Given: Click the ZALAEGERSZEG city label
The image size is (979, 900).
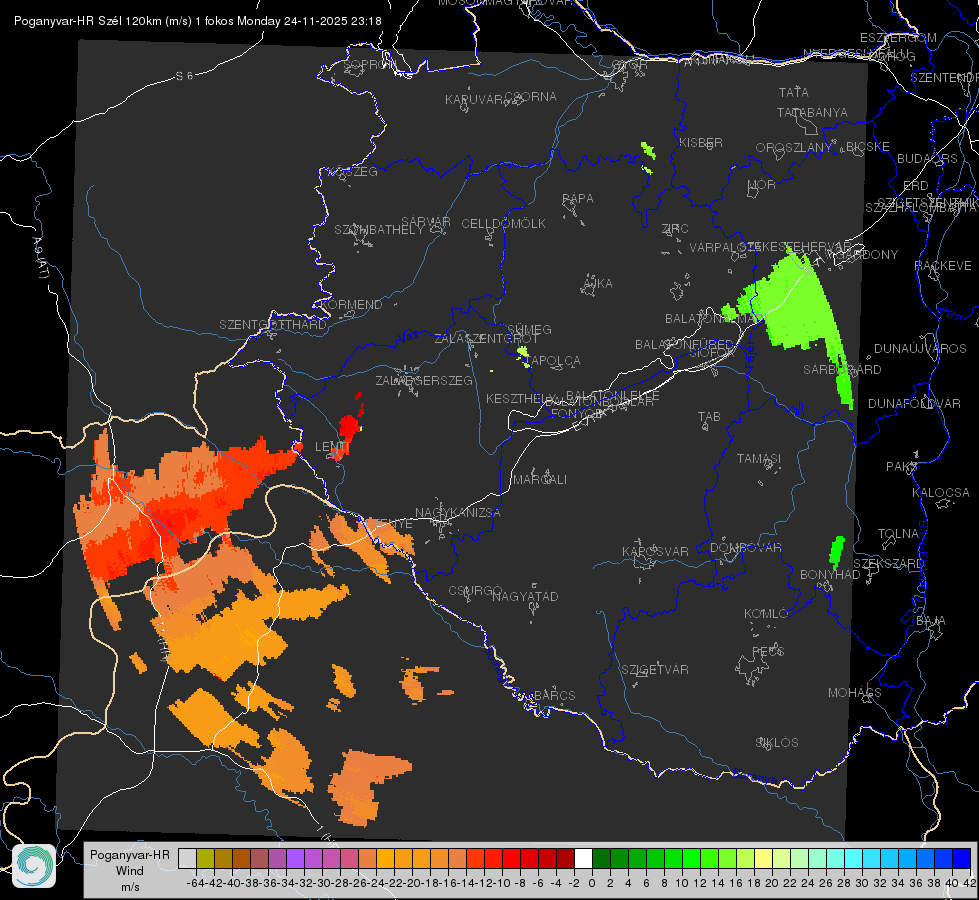Looking at the screenshot, I should (x=424, y=380).
